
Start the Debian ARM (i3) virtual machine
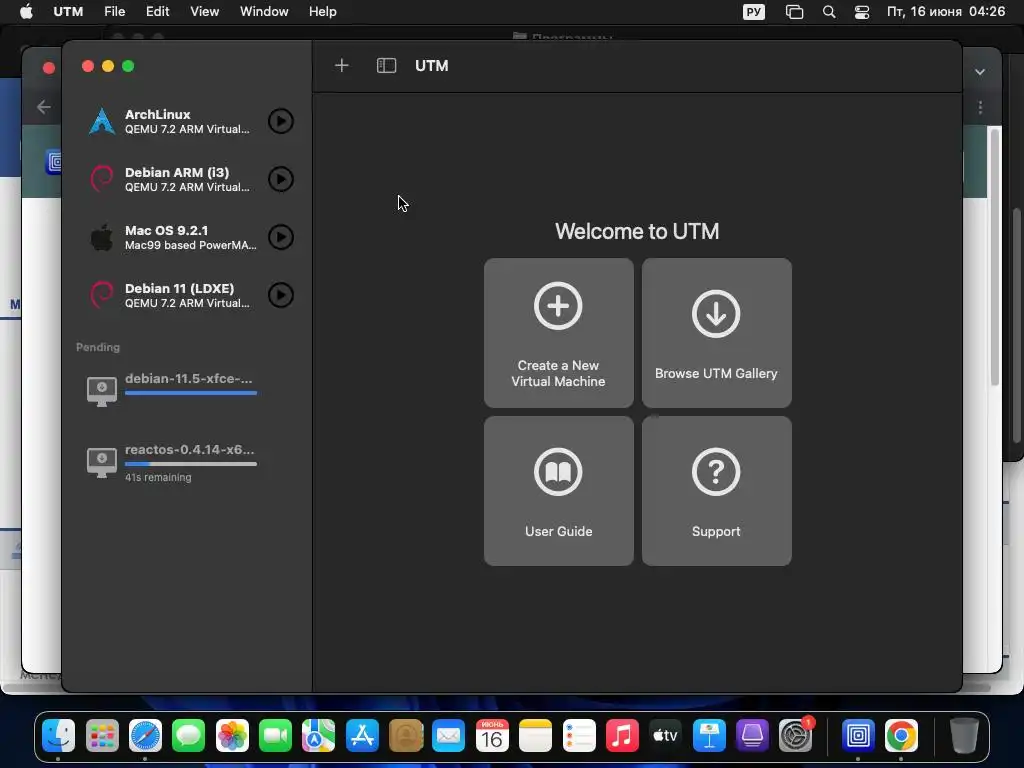coord(281,179)
